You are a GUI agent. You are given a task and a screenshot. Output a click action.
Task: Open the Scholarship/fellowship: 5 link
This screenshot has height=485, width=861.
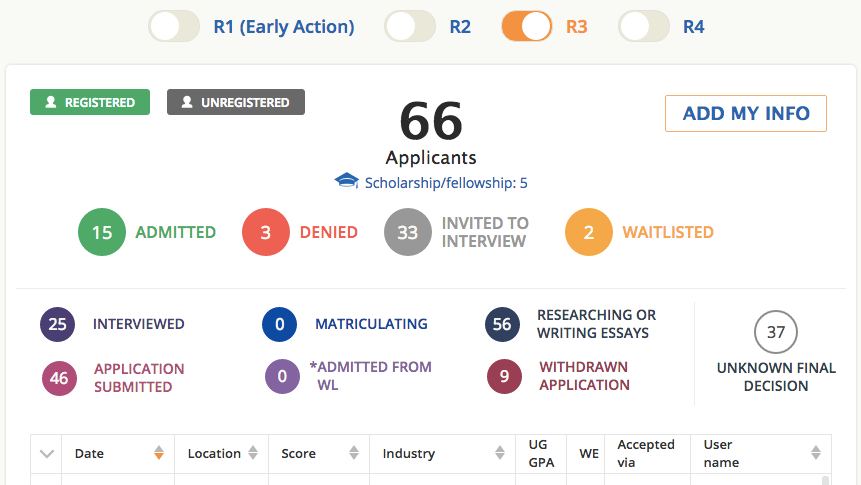tap(446, 183)
